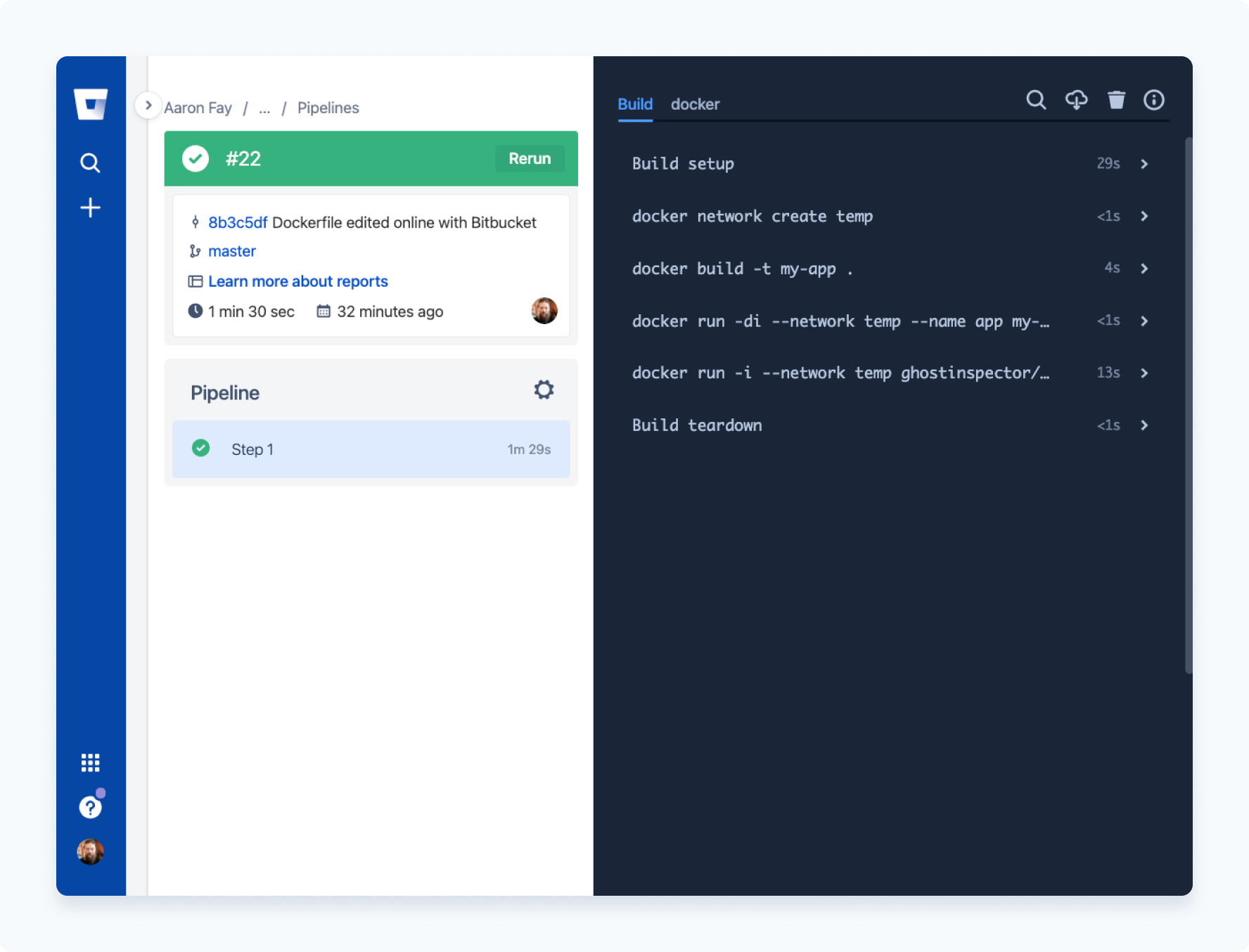This screenshot has height=952, width=1249.
Task: Open the Pipeline settings gear
Action: [x=543, y=390]
